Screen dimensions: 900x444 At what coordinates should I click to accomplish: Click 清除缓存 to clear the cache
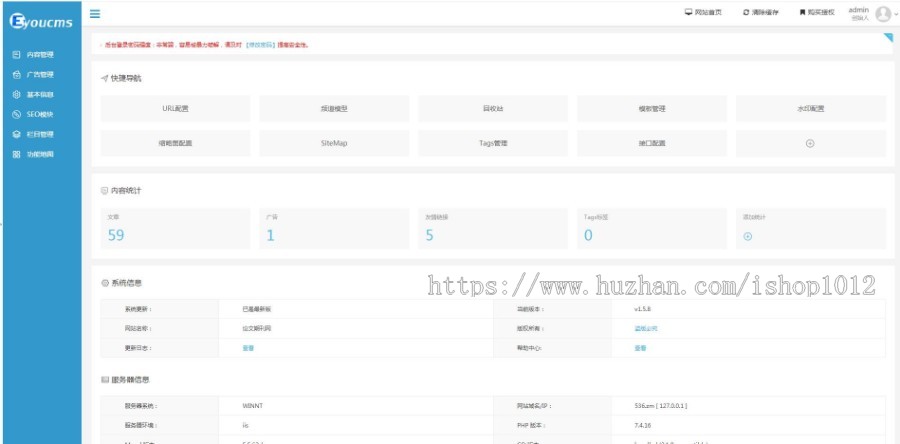click(x=765, y=12)
